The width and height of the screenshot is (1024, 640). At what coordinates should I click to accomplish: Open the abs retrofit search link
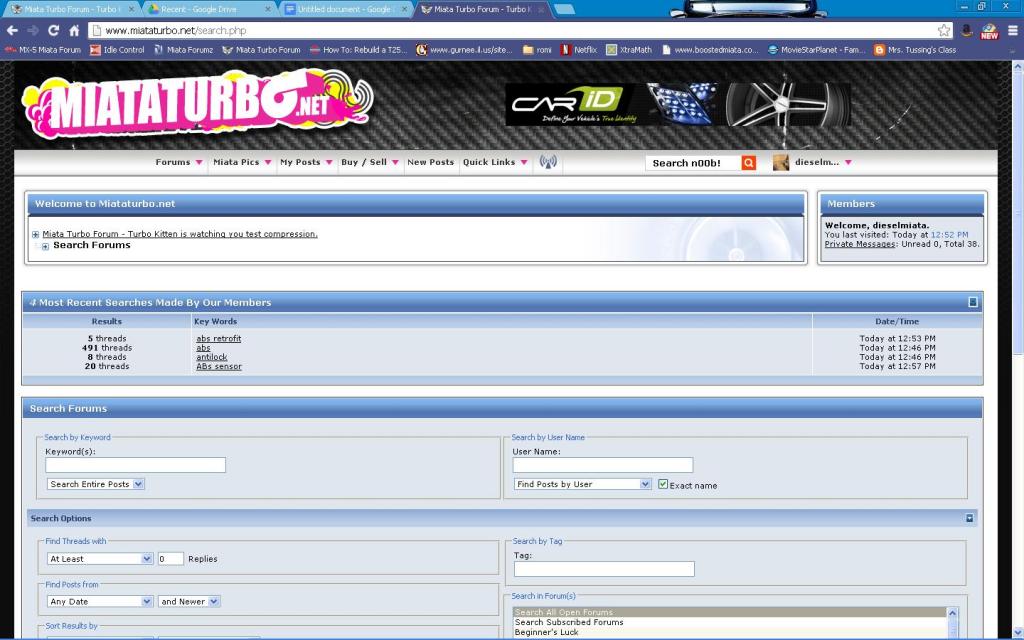219,338
